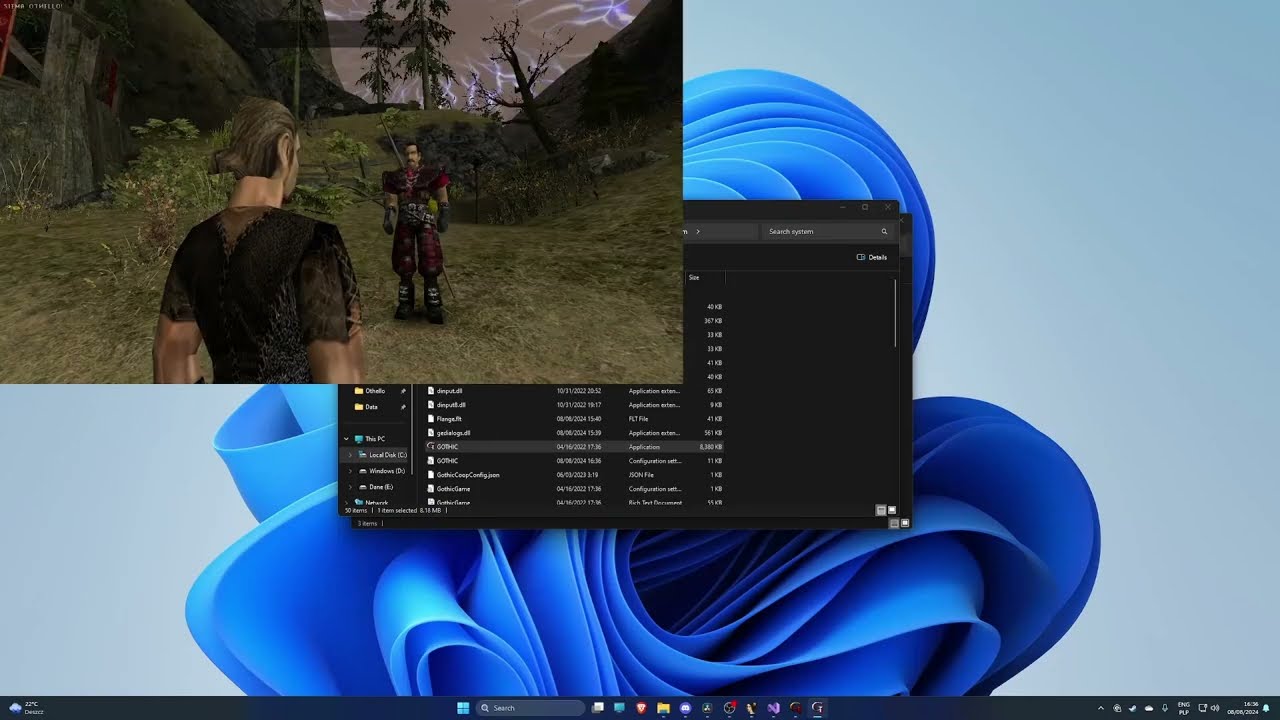Expand the Local Disk (C:) node
Viewport: 1280px width, 720px height.
351,455
